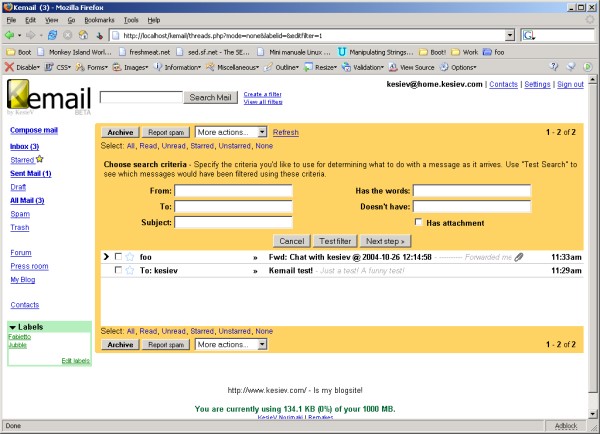Click the From filter input field
The height and width of the screenshot is (434, 600).
(233, 191)
